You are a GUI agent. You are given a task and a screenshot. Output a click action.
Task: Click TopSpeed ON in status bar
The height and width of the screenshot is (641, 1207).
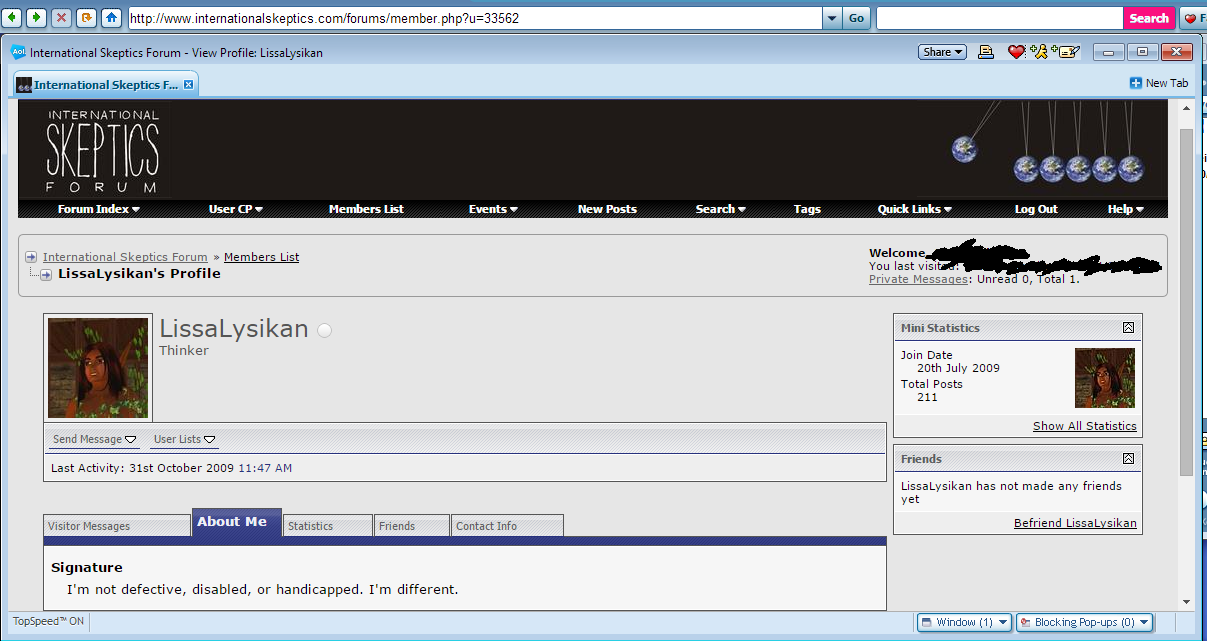coord(48,621)
